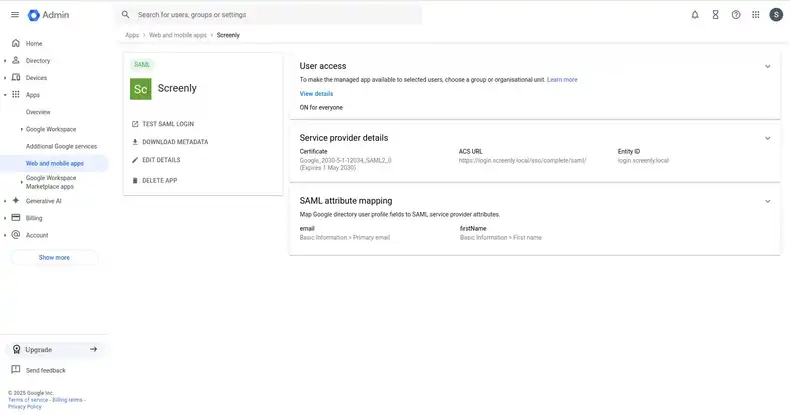This screenshot has width=790, height=415.
Task: Click the search users, groups or settings field
Action: 270,15
